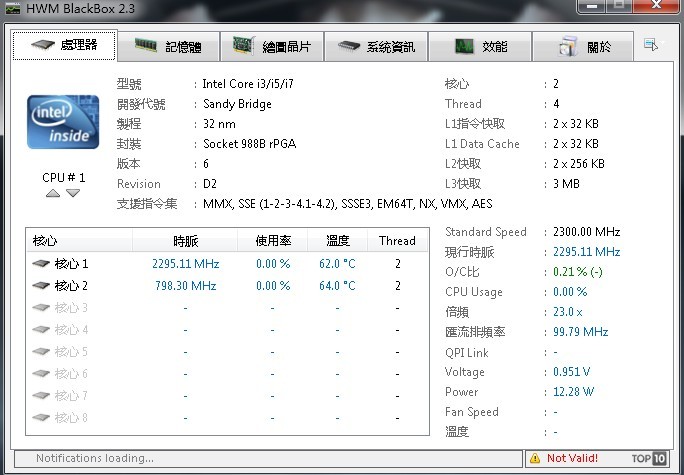The image size is (684, 475).
Task: Open the 效能 tab
Action: click(479, 46)
